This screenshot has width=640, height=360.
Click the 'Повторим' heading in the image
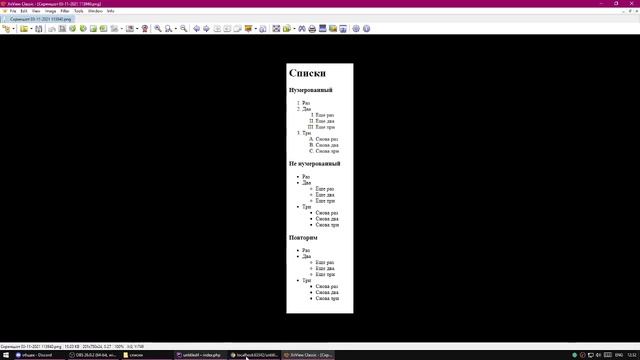pos(303,238)
